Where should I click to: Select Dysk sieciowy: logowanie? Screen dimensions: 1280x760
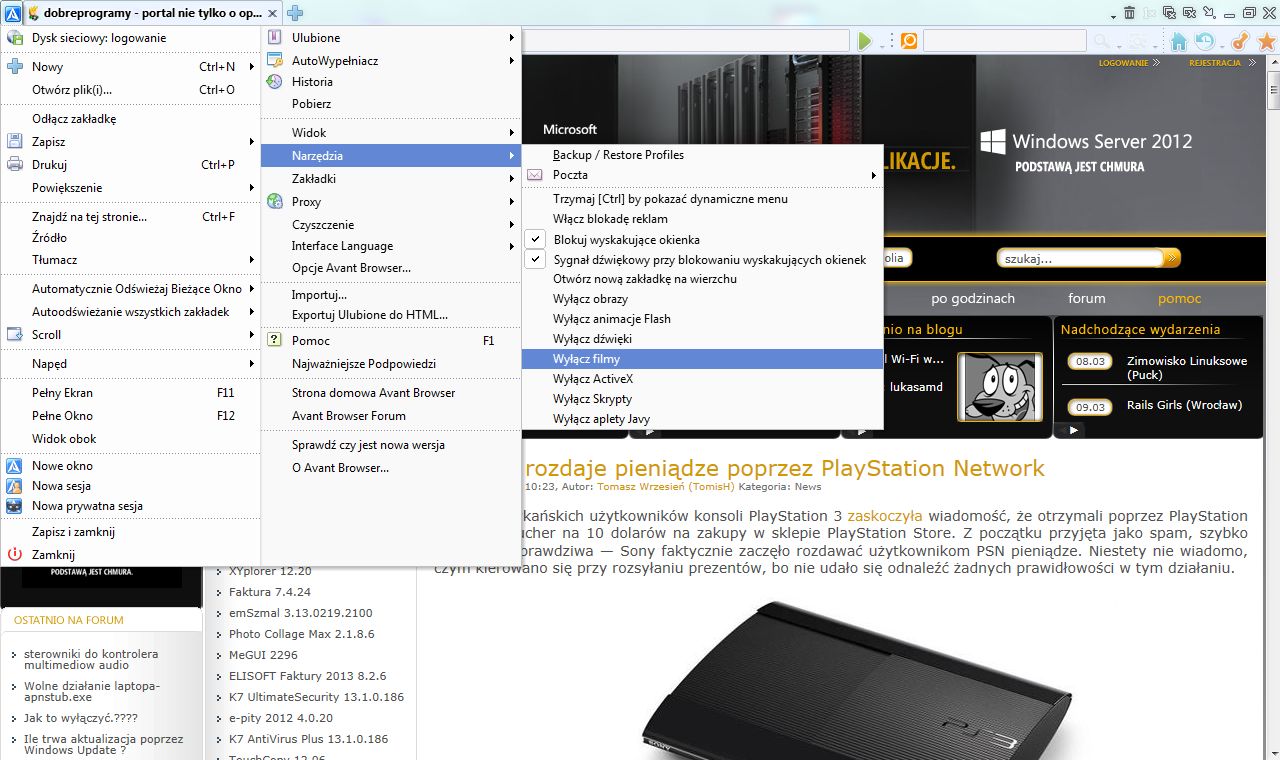[130, 38]
